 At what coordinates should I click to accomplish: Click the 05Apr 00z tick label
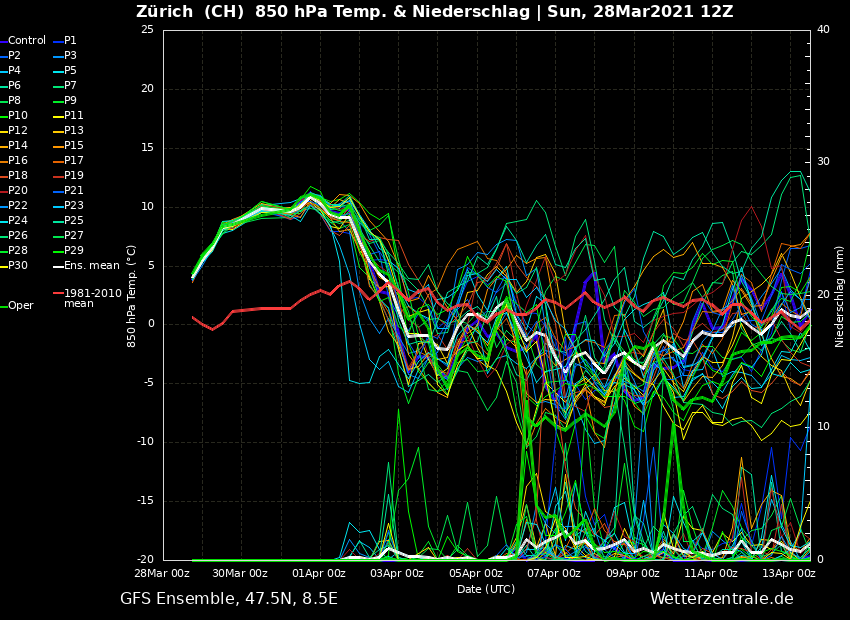pyautogui.click(x=475, y=573)
